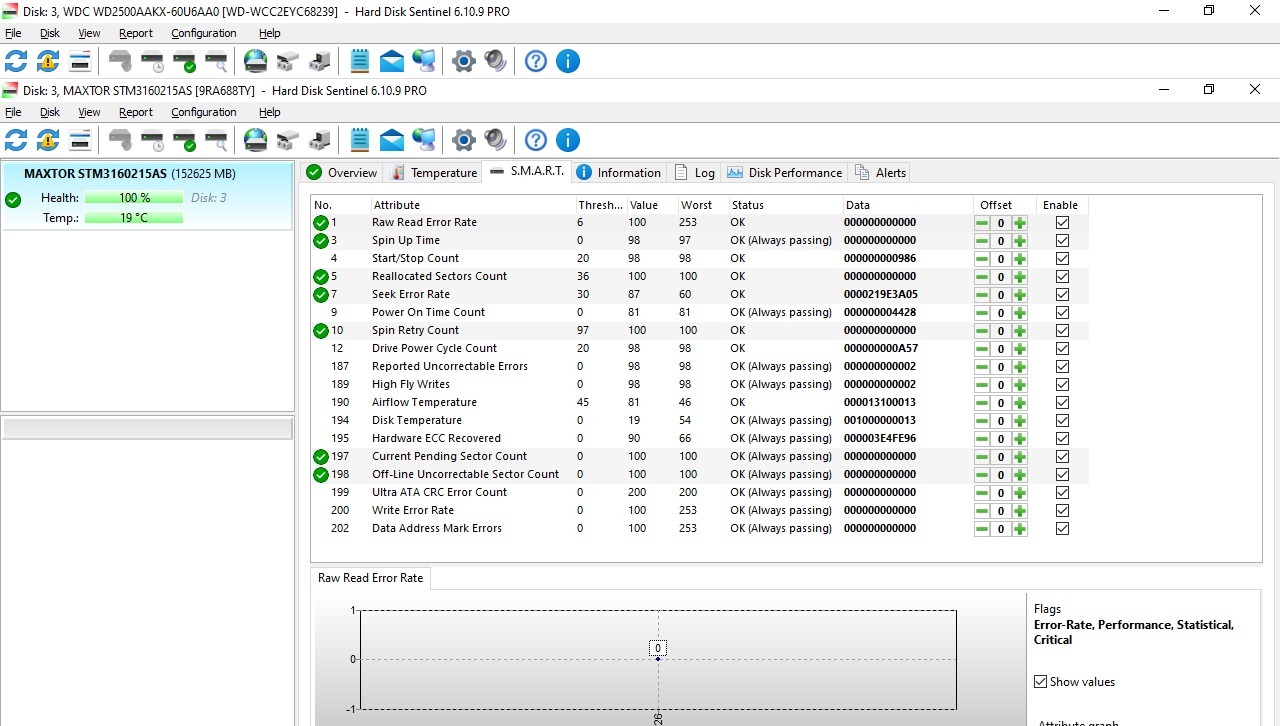
Task: Increase offset for Spin Up Time
Action: click(1019, 241)
